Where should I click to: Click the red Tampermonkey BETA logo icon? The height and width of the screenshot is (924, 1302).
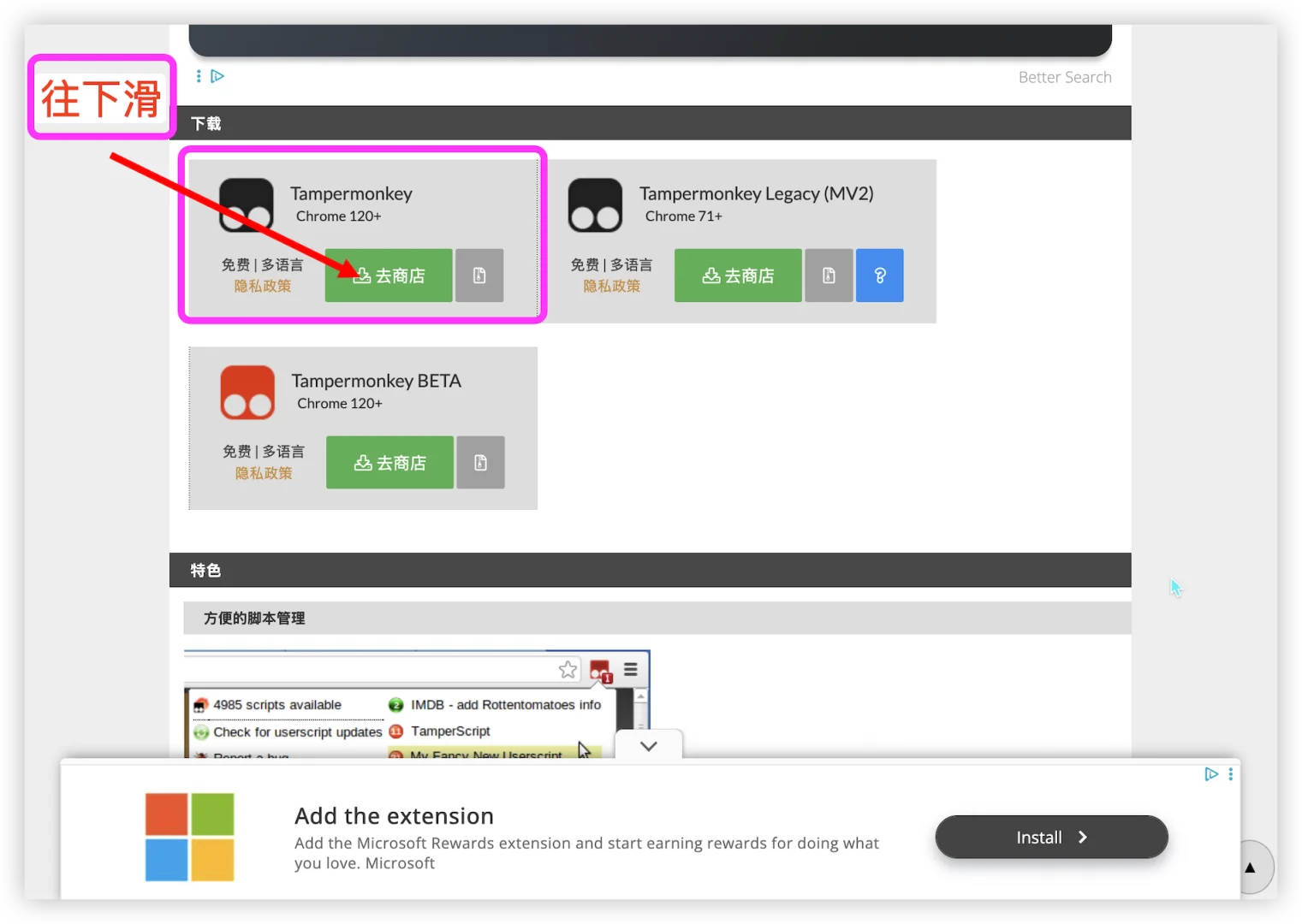point(247,393)
